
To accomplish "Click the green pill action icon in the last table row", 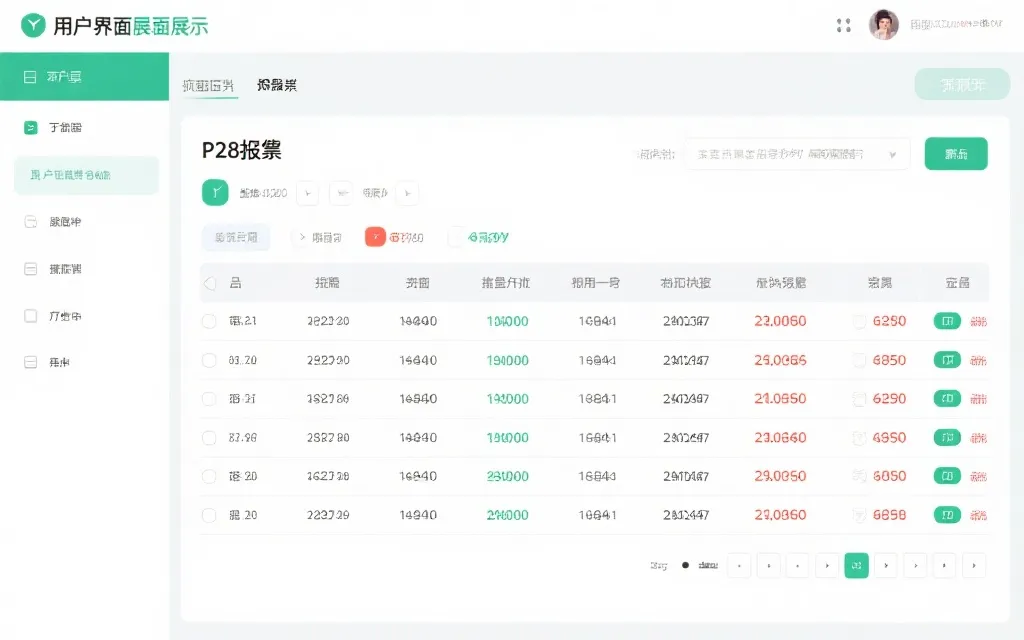I will pyautogui.click(x=946, y=515).
